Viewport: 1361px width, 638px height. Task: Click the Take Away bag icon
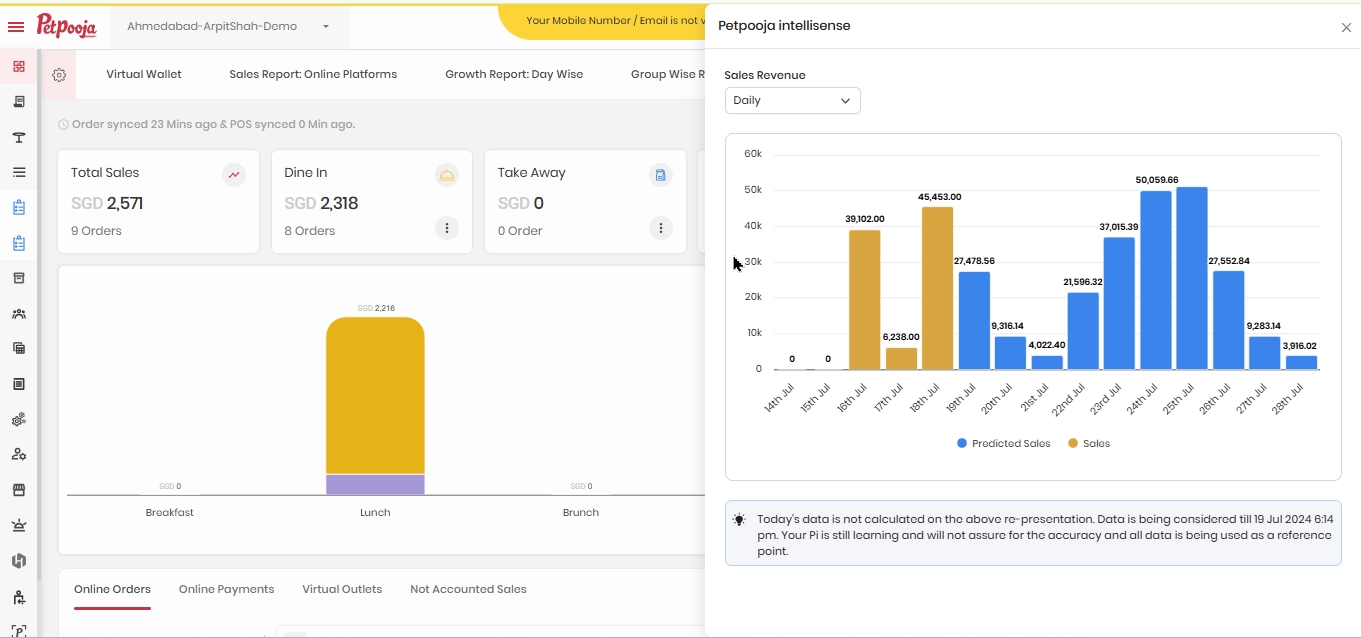click(x=660, y=176)
